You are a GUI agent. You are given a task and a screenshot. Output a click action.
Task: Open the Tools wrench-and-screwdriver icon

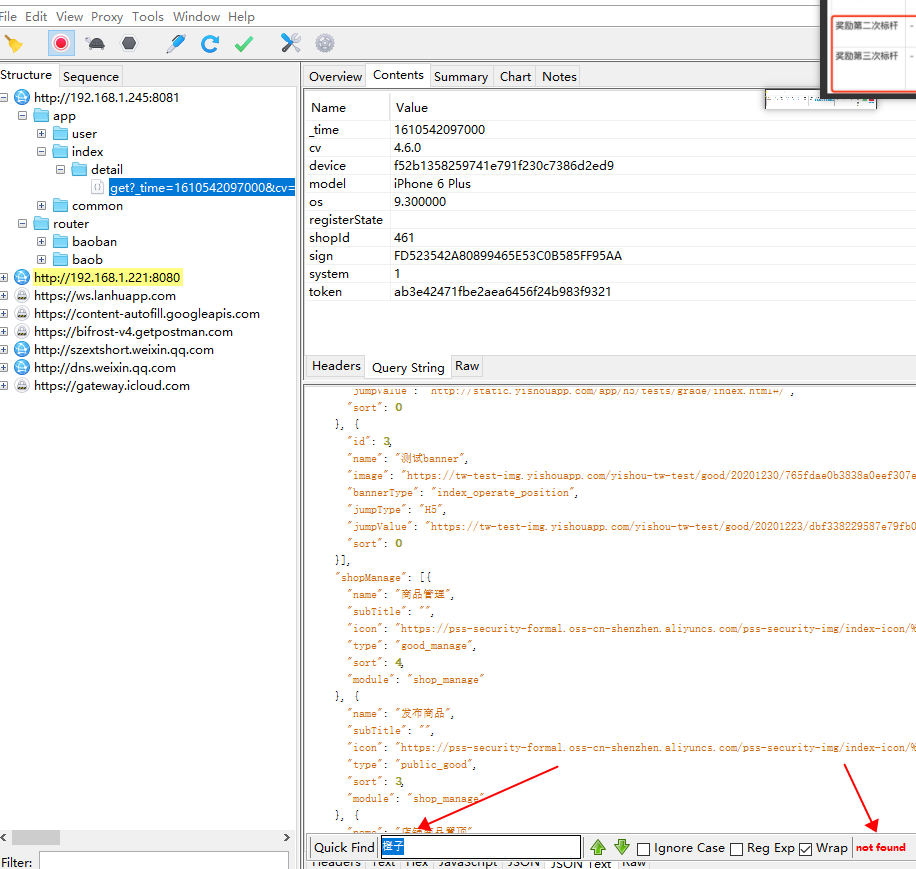pos(290,44)
